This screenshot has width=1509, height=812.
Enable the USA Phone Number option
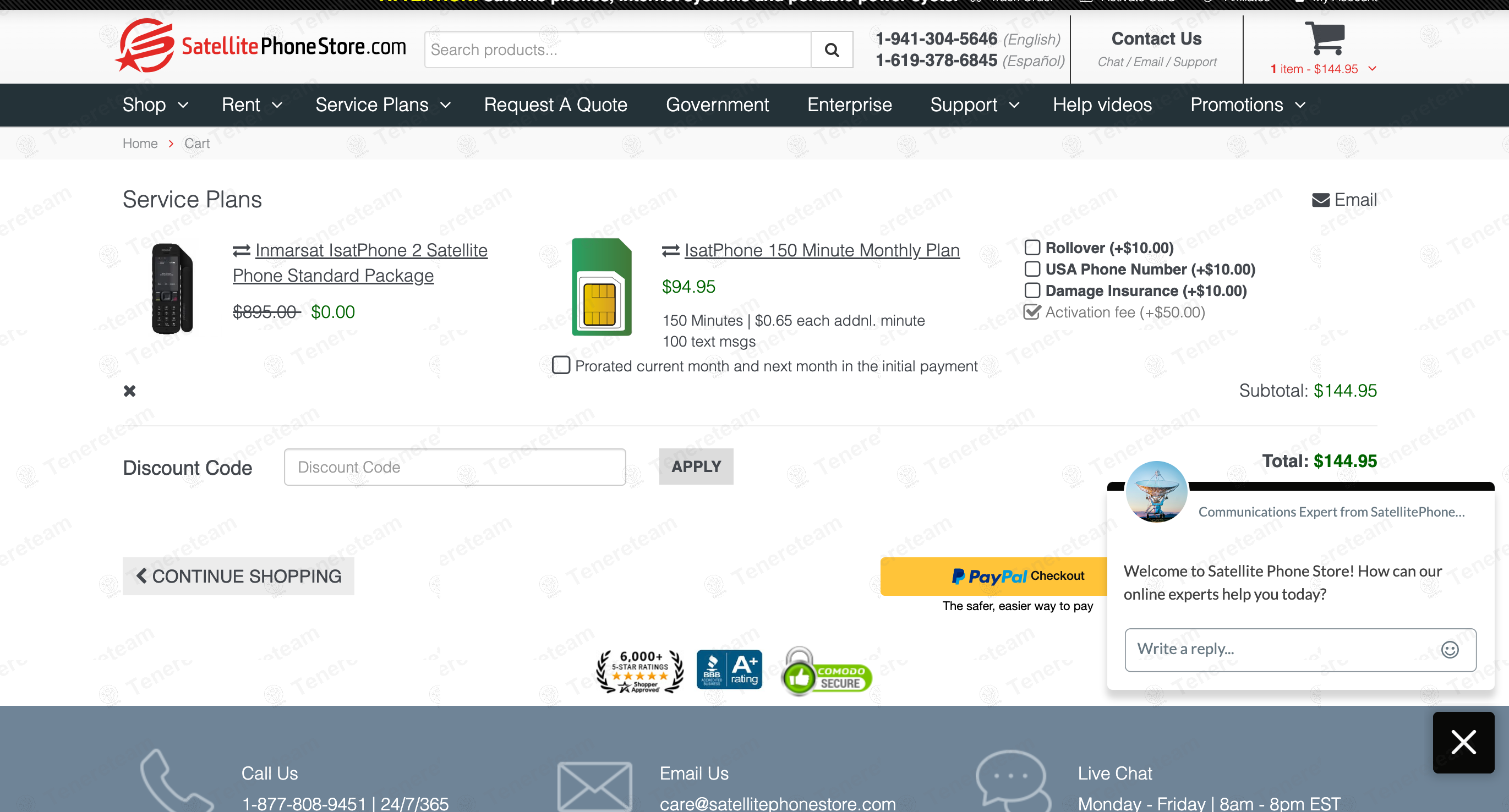(x=1031, y=270)
